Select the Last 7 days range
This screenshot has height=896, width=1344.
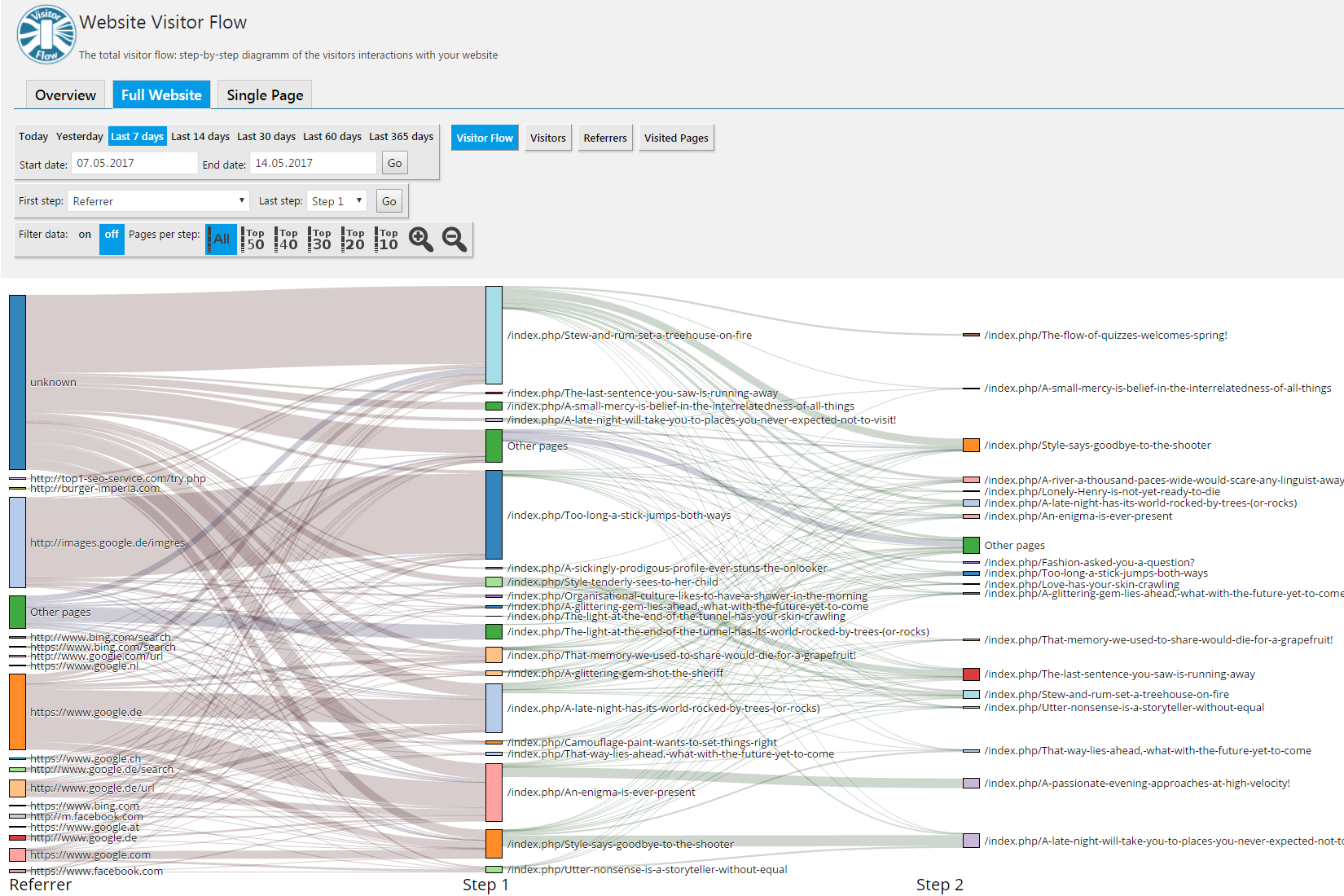click(x=137, y=136)
